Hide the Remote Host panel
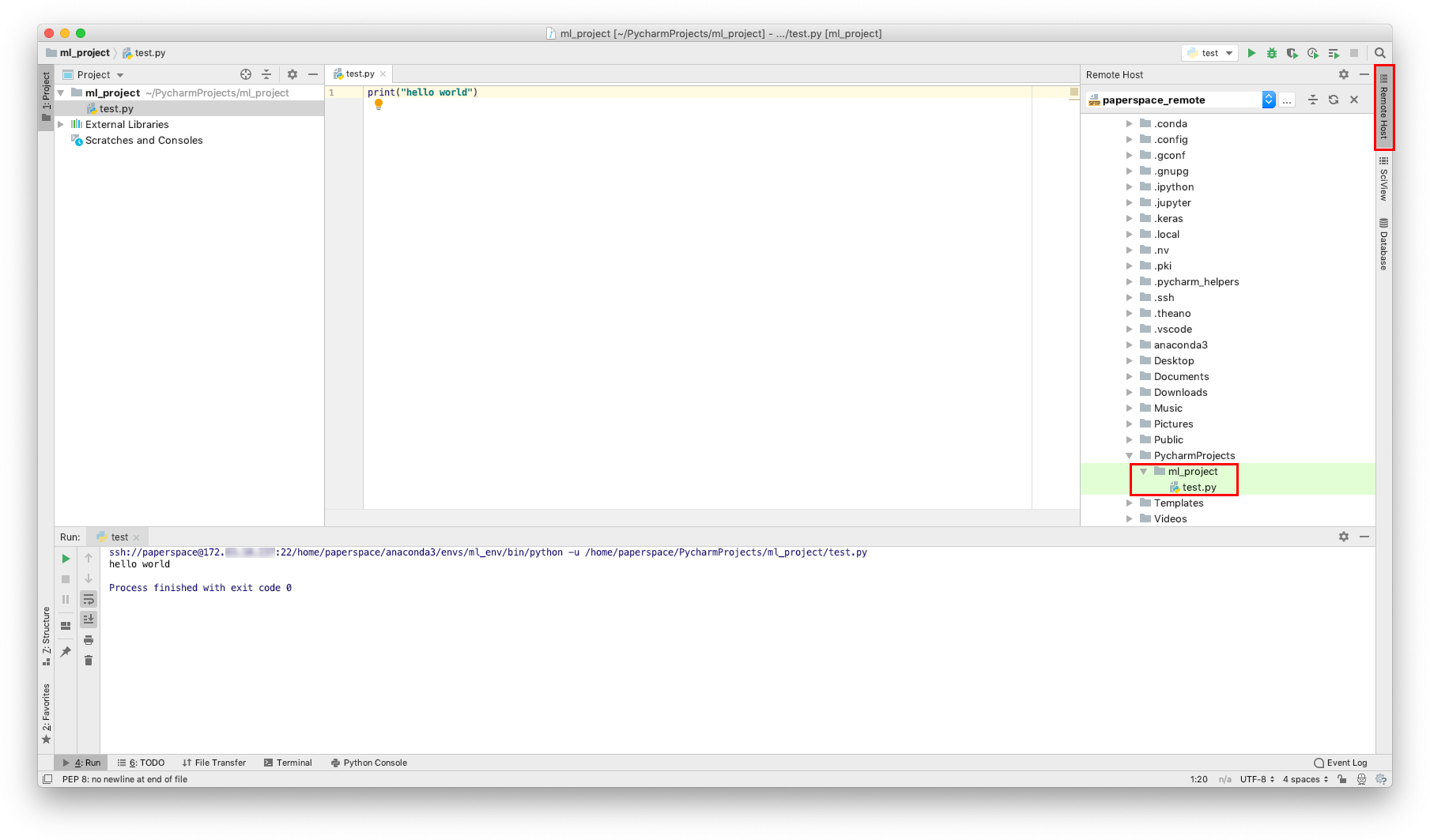Viewport: 1430px width, 840px height. (1364, 74)
